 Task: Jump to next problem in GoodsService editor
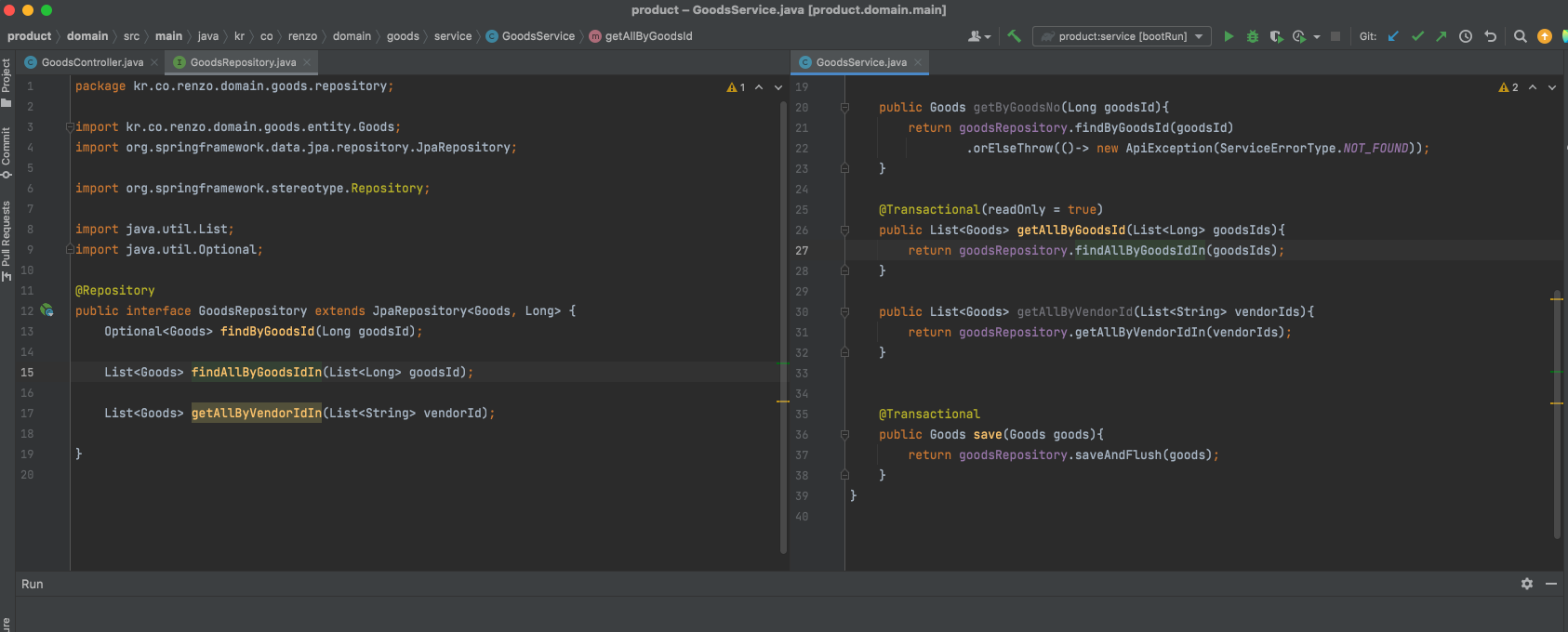[x=1552, y=87]
